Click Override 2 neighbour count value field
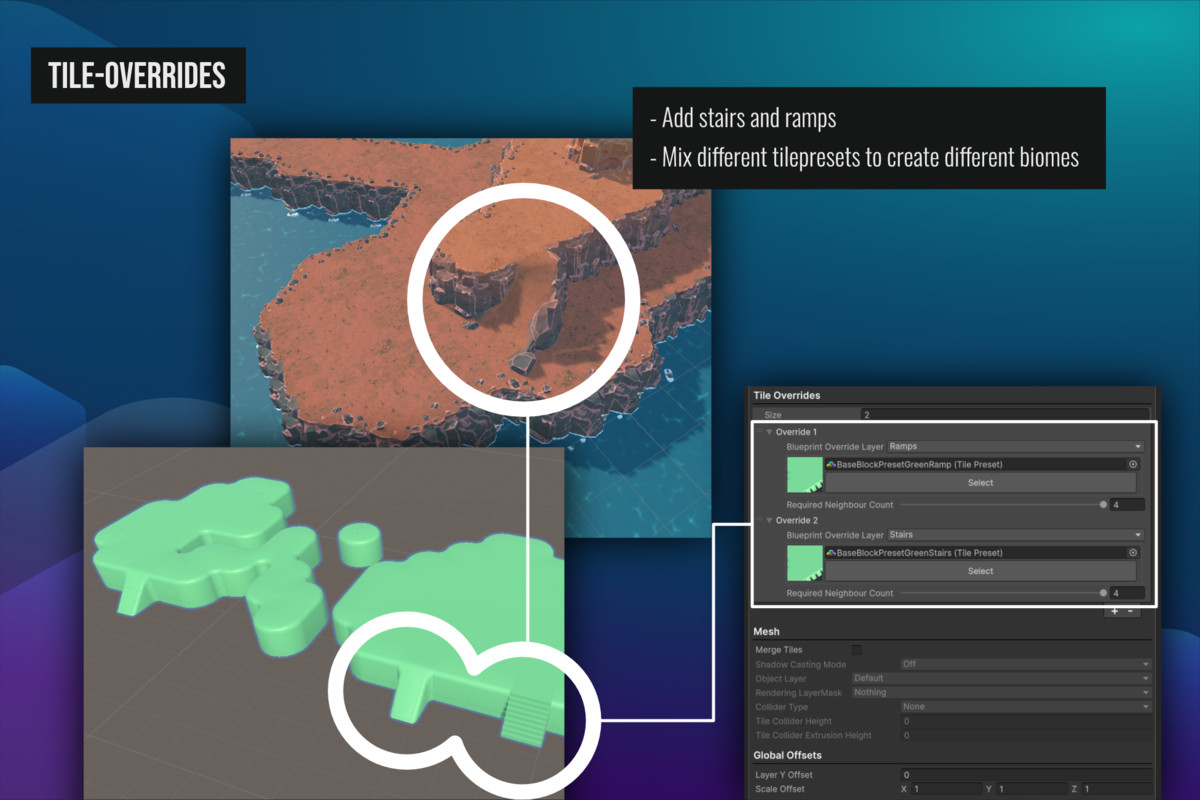The image size is (1200, 800). (x=1127, y=593)
